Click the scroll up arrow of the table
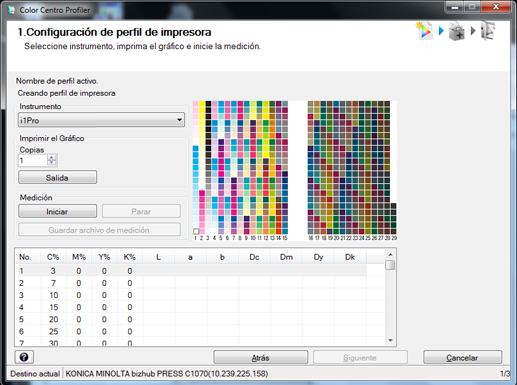Image resolution: width=517 pixels, height=385 pixels. coord(390,255)
